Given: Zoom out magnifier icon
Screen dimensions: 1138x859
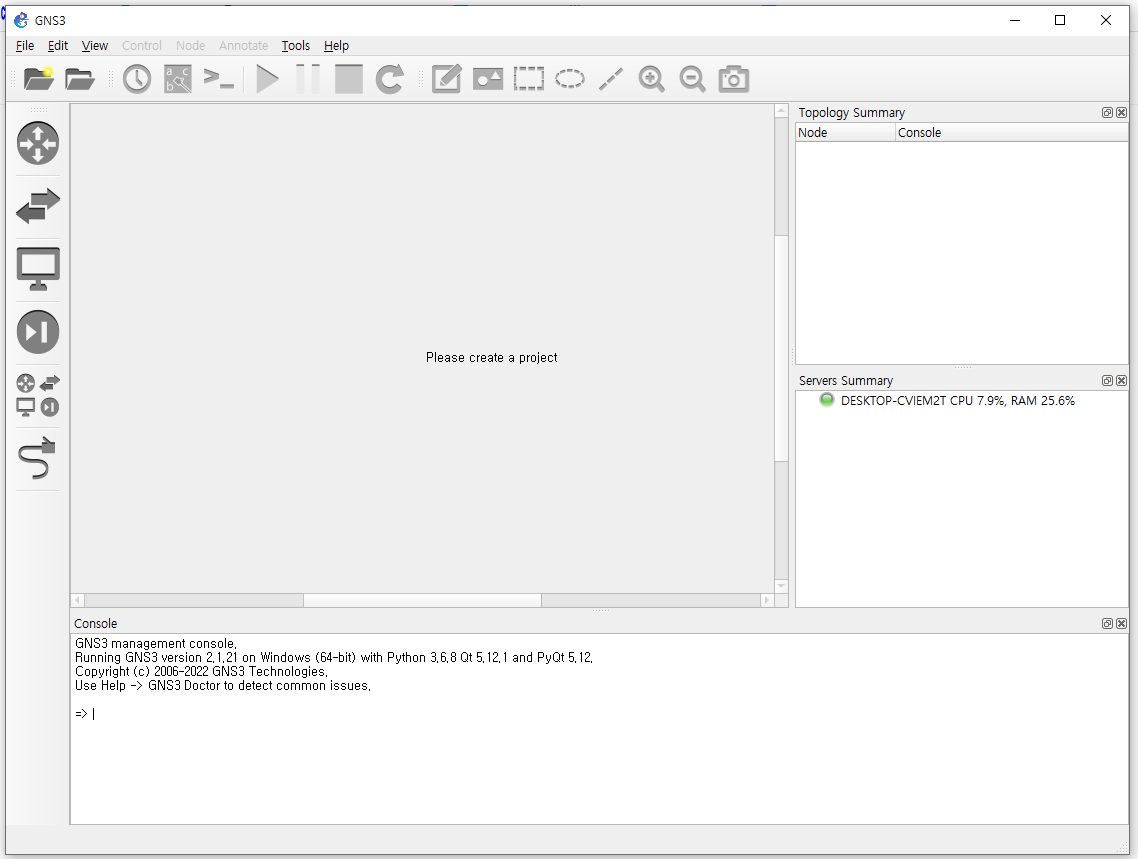Looking at the screenshot, I should 692,78.
